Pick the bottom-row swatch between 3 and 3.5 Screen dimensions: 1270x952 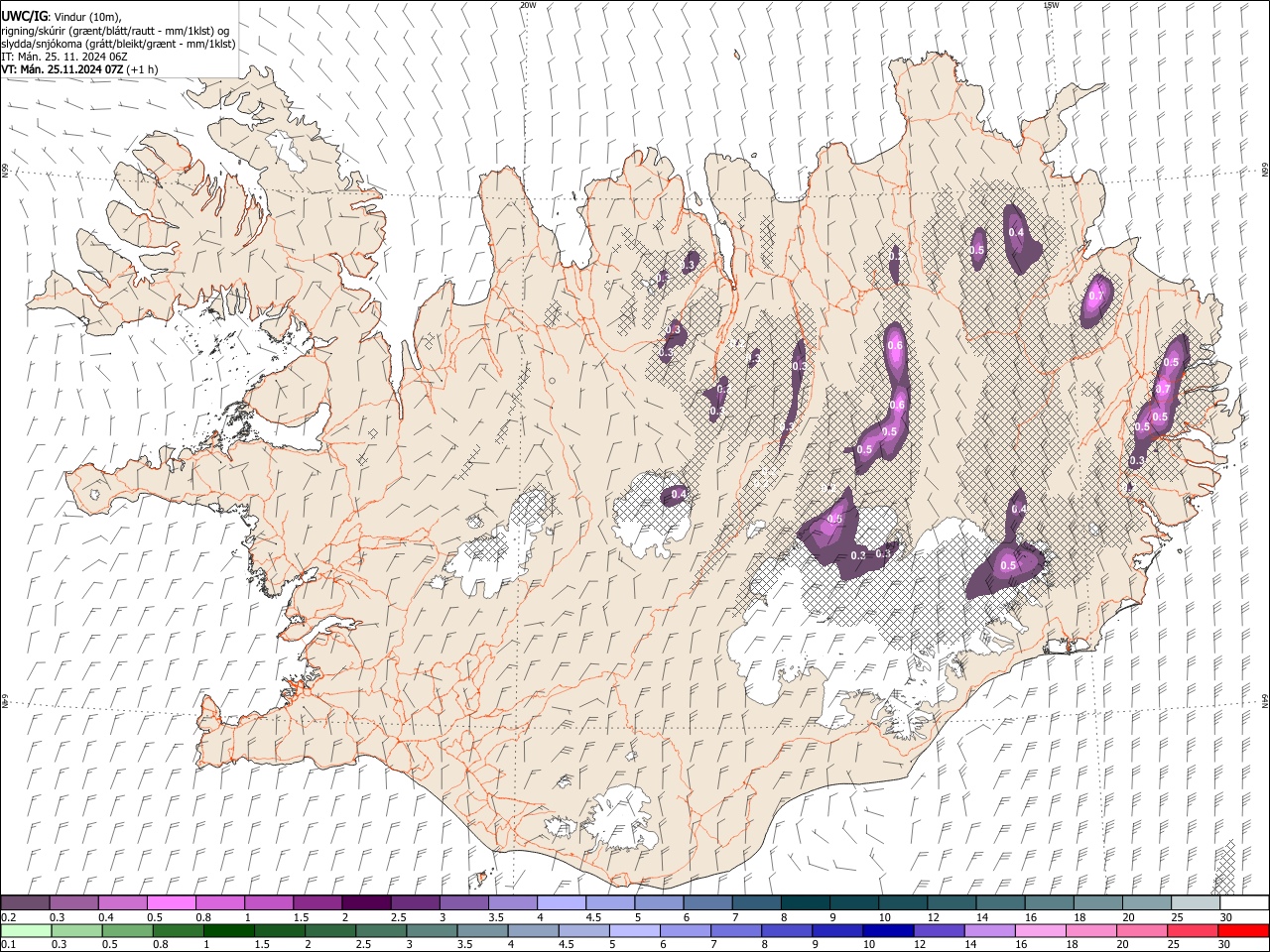432,930
